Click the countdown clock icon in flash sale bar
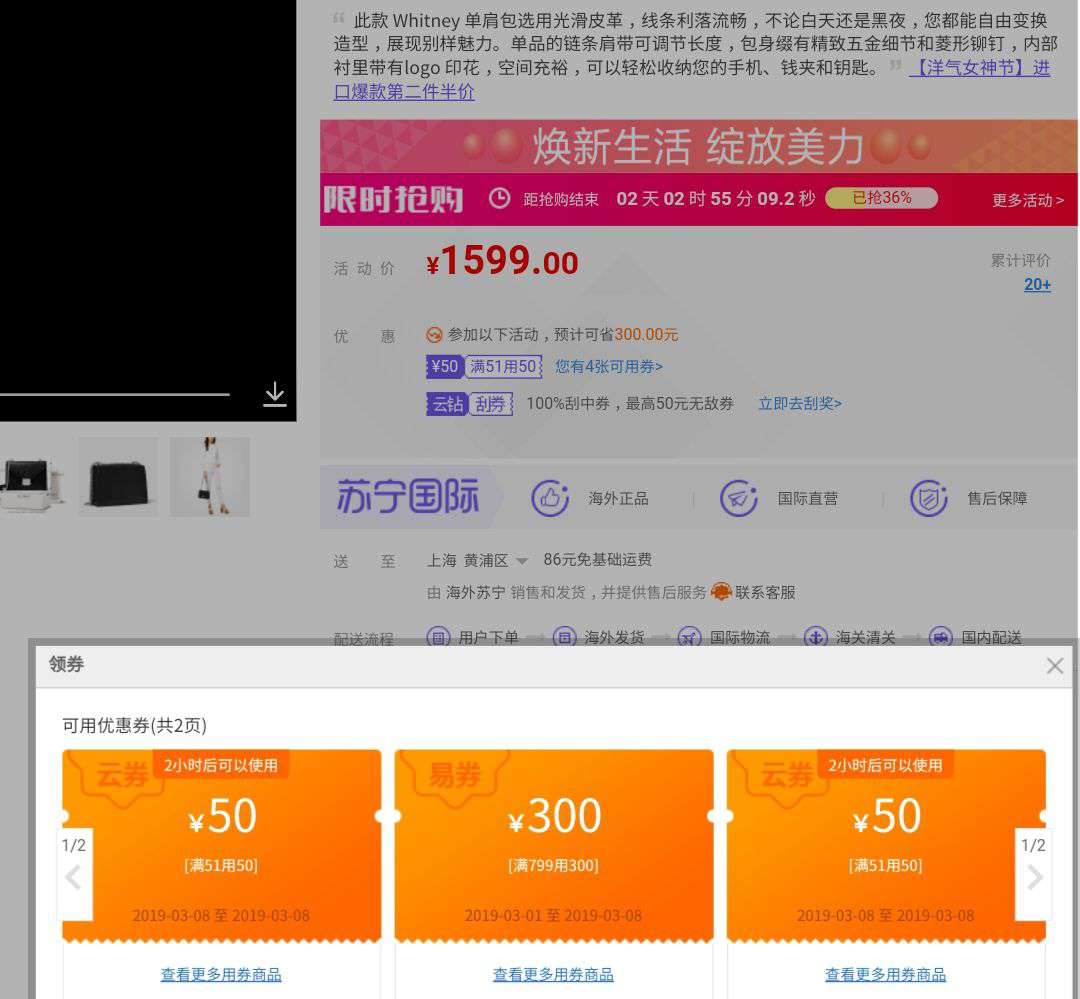 pyautogui.click(x=499, y=198)
